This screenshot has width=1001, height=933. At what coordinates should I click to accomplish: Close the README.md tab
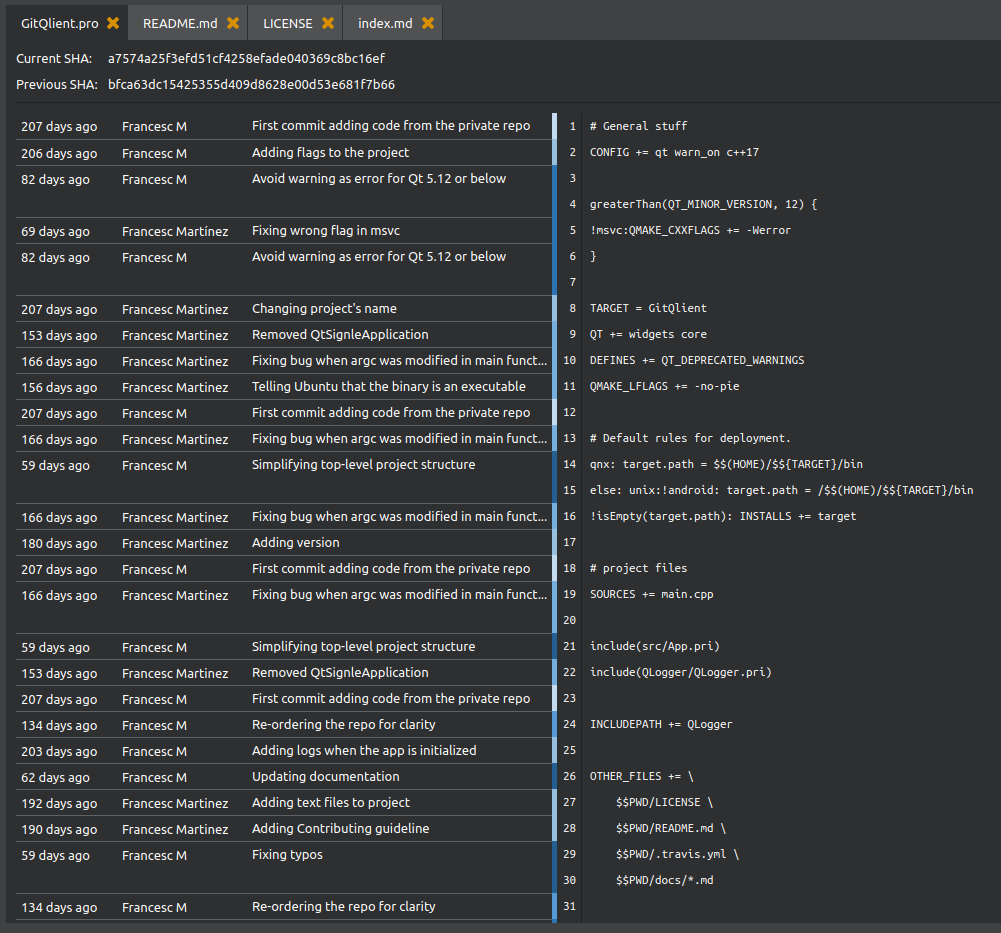(233, 23)
